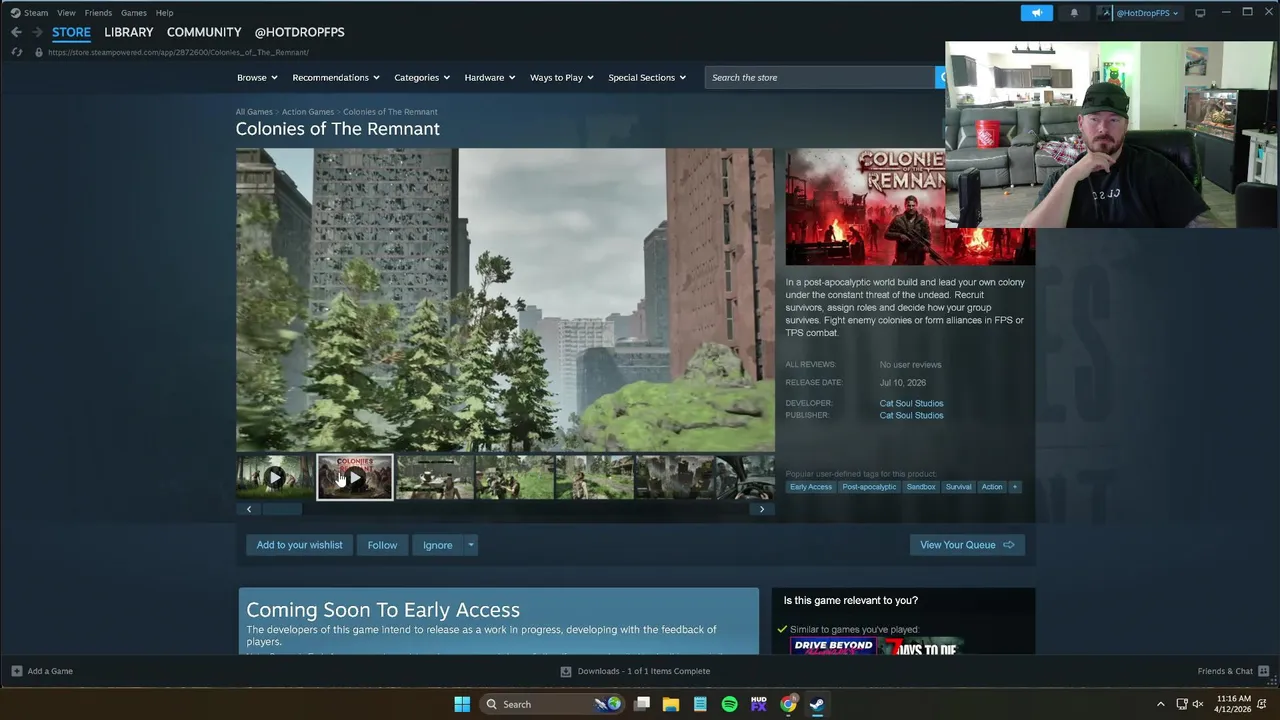Click the Downloads status icon

click(566, 671)
